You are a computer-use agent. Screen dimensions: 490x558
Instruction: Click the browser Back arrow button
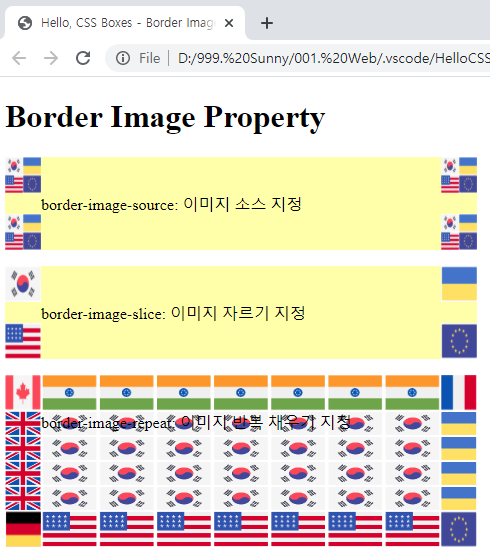[x=19, y=58]
